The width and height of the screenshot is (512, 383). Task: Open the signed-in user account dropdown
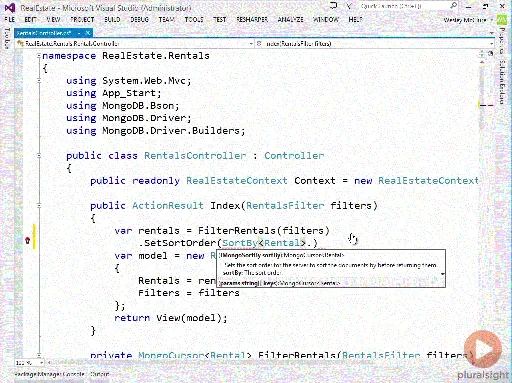click(468, 20)
